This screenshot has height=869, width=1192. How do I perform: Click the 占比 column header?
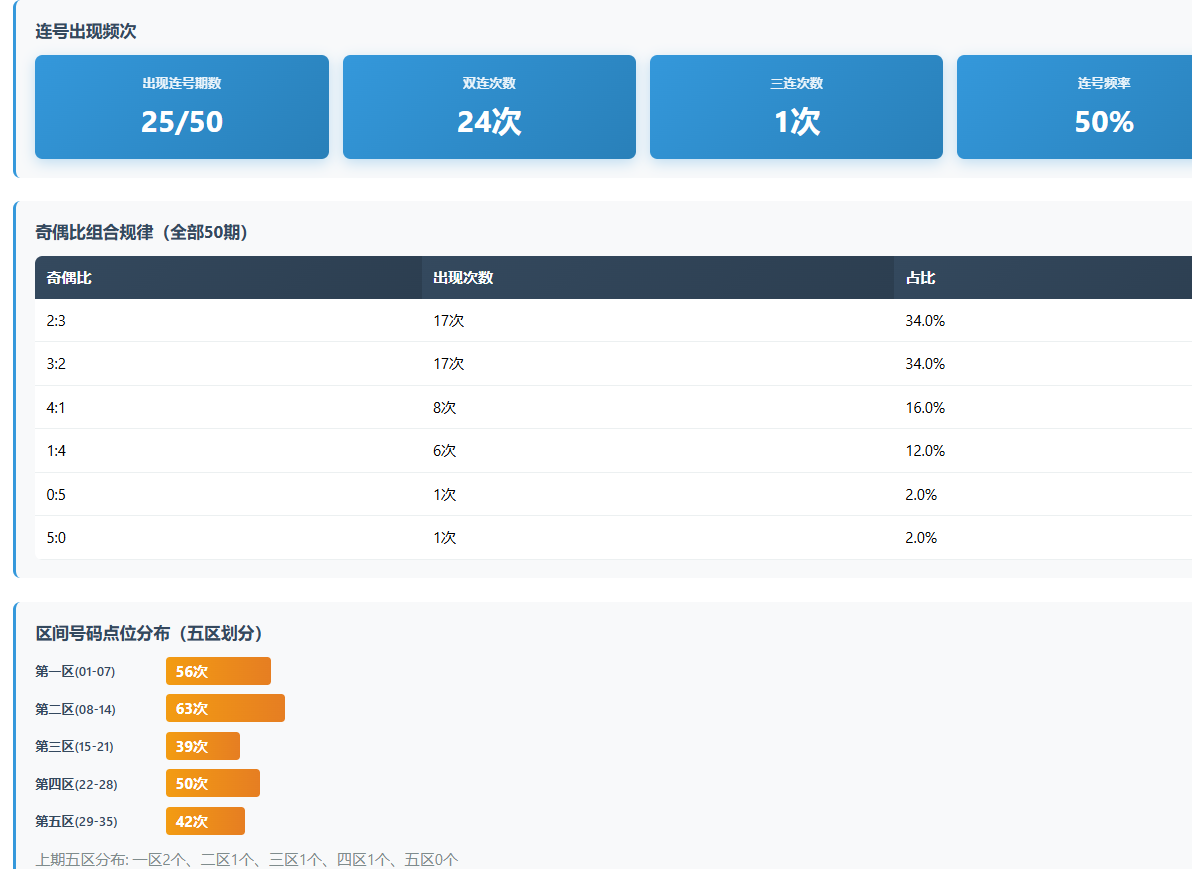(920, 278)
